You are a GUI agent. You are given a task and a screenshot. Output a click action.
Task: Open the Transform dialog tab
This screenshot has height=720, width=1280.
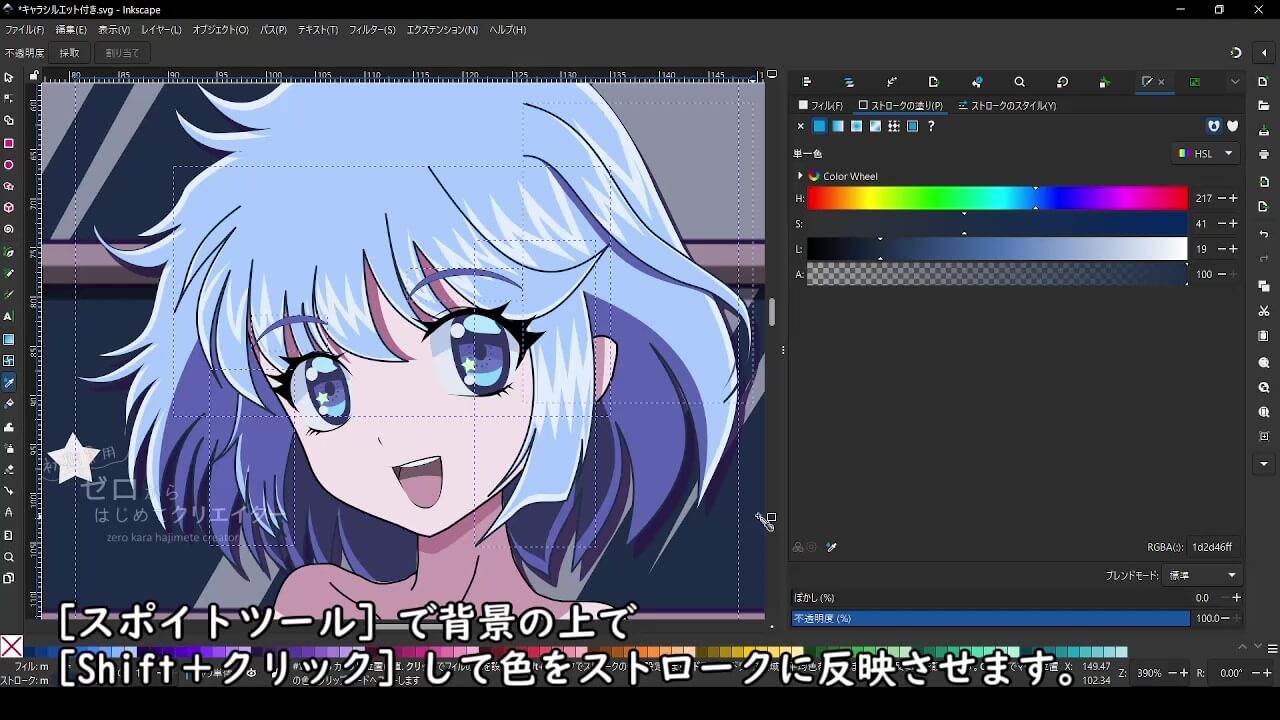click(1062, 82)
